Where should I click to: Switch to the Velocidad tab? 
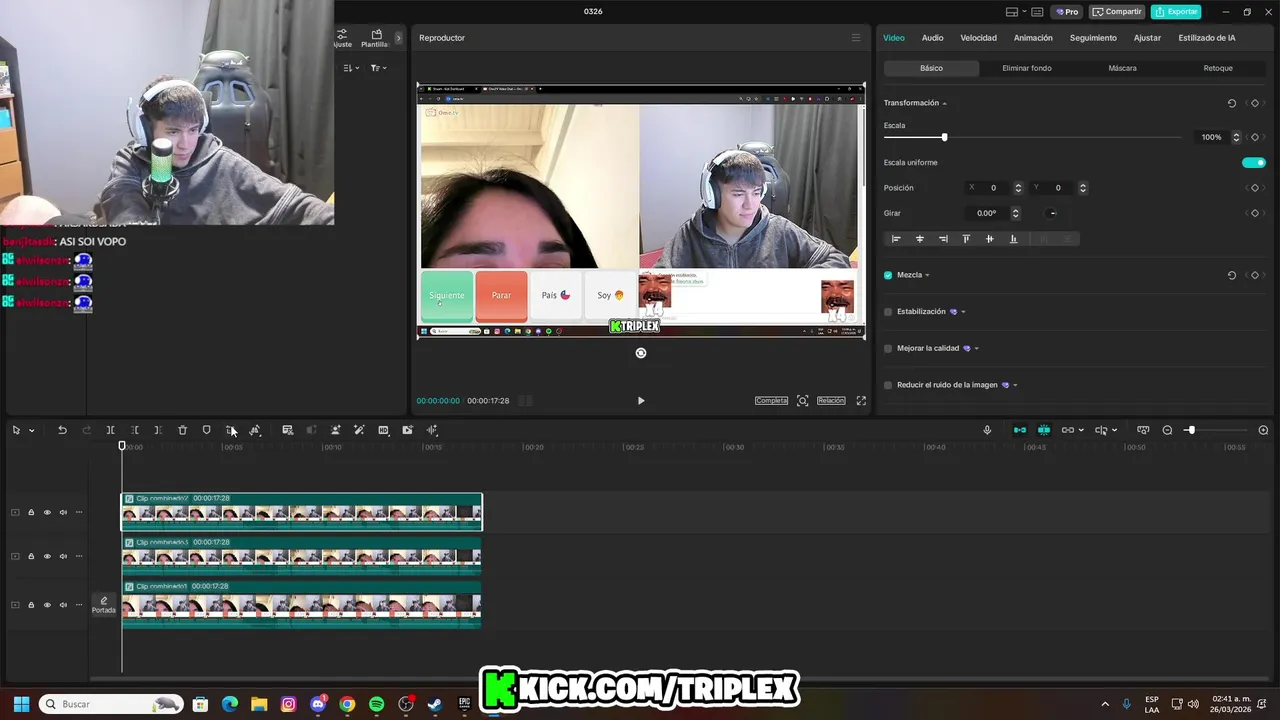coord(978,38)
